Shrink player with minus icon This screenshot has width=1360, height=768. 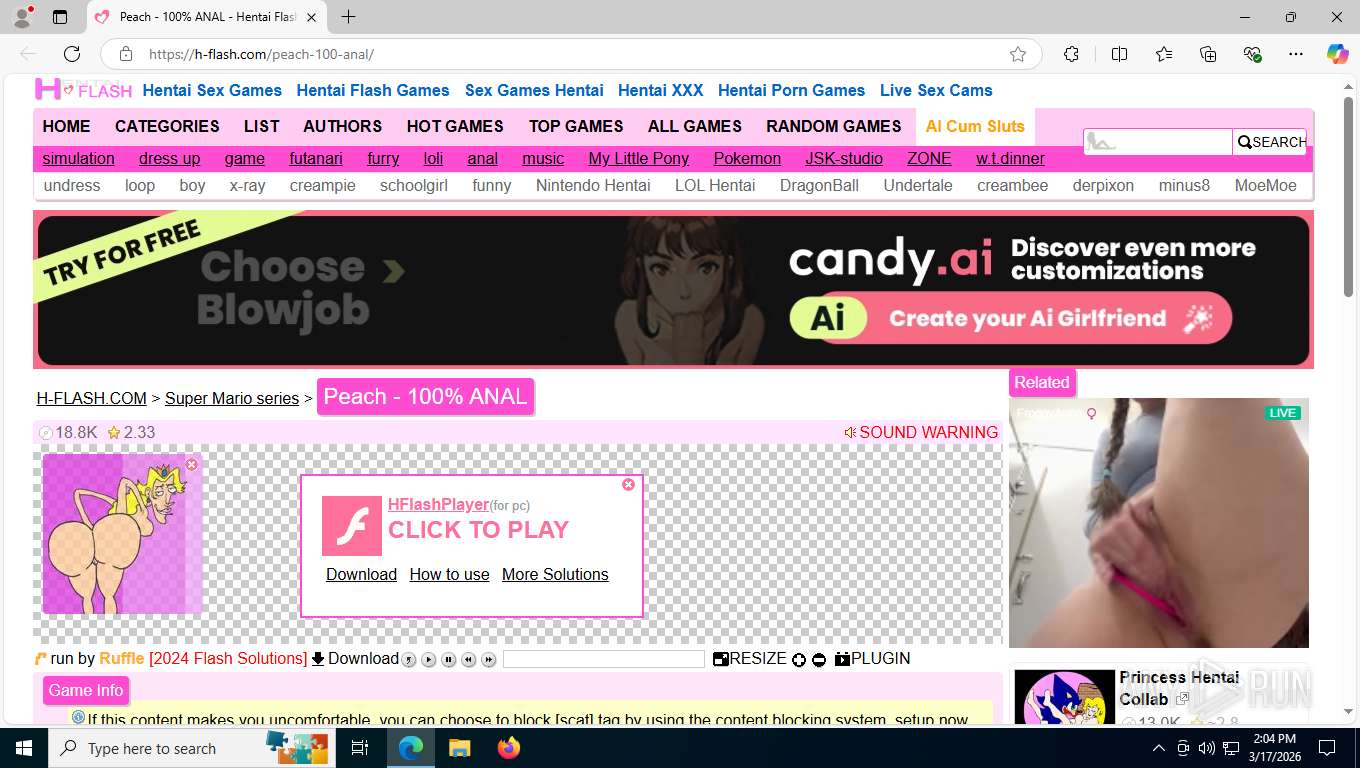(x=819, y=659)
